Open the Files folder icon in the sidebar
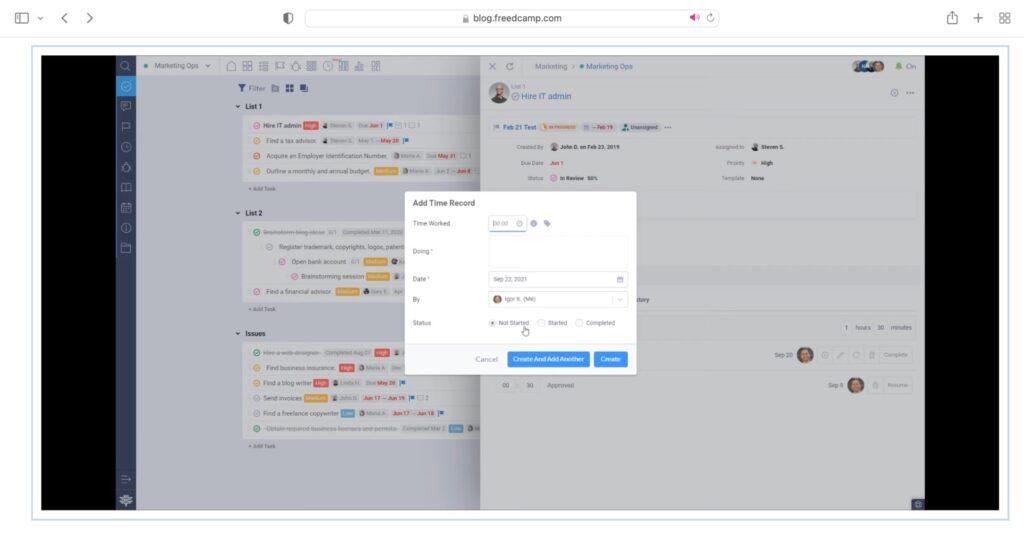Image resolution: width=1024 pixels, height=534 pixels. (x=126, y=248)
